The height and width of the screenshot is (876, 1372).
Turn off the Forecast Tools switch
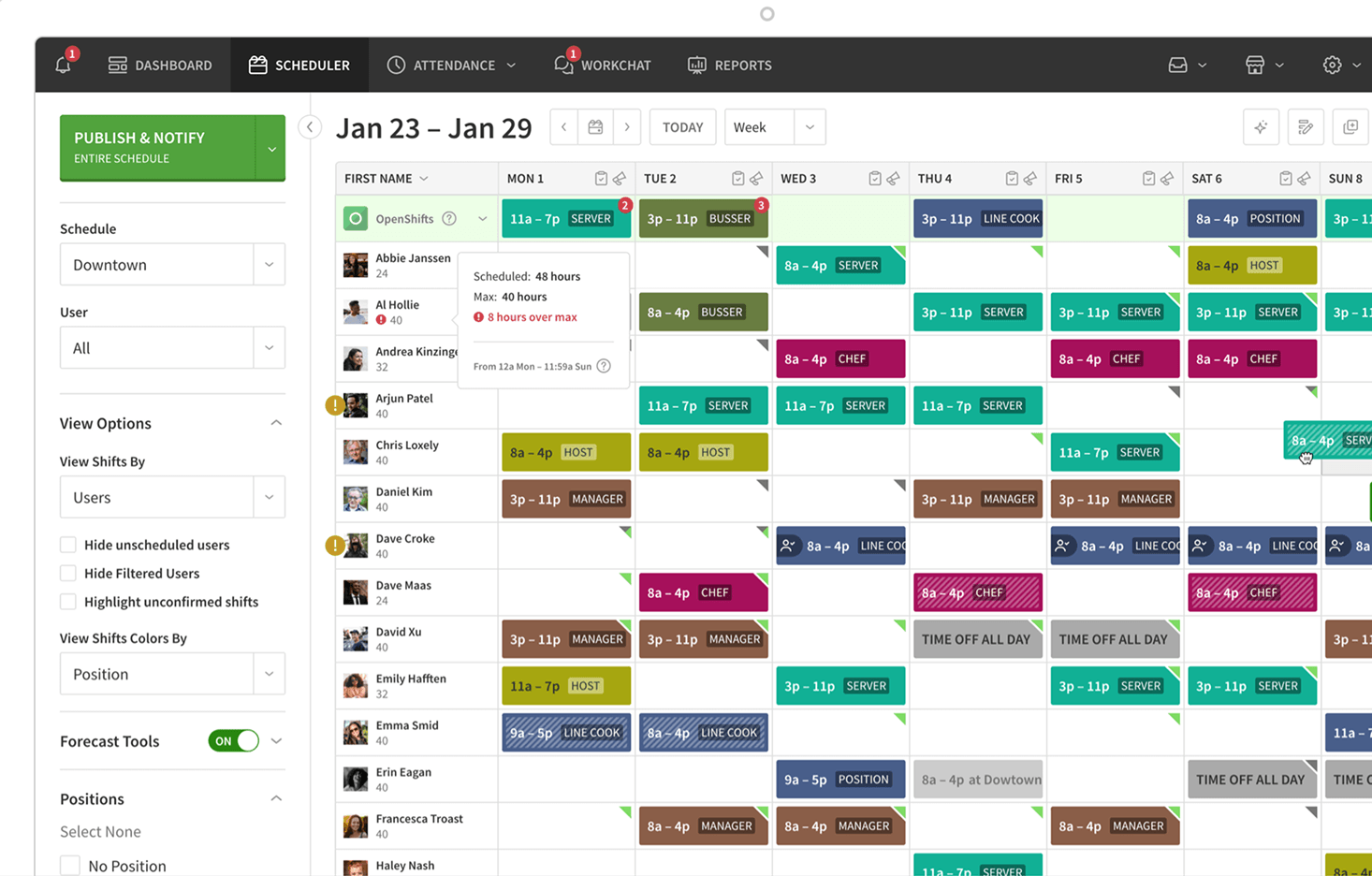pos(234,741)
